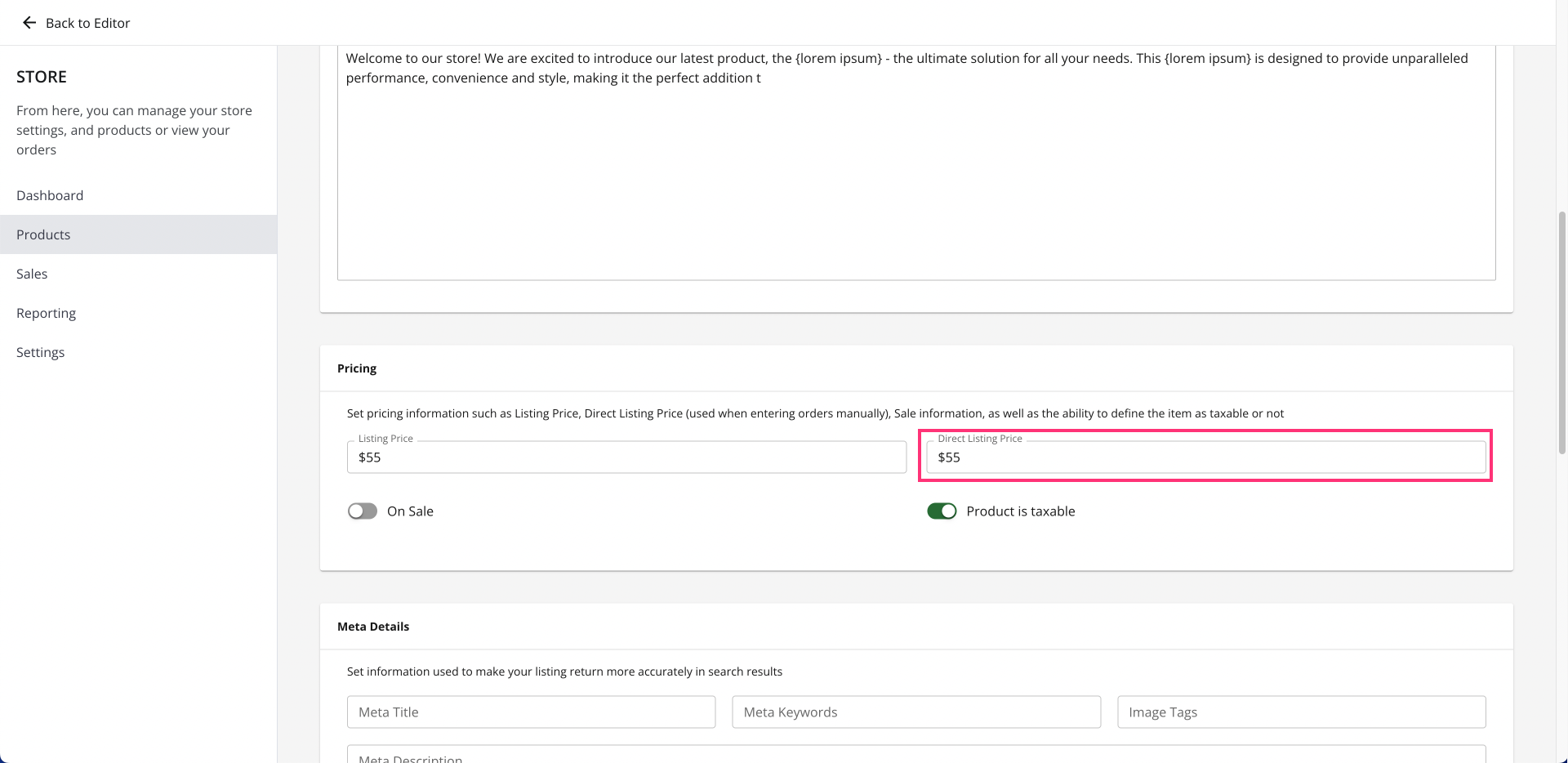Click the 'From here, you can manage' text
This screenshot has width=1568, height=763.
(x=134, y=130)
